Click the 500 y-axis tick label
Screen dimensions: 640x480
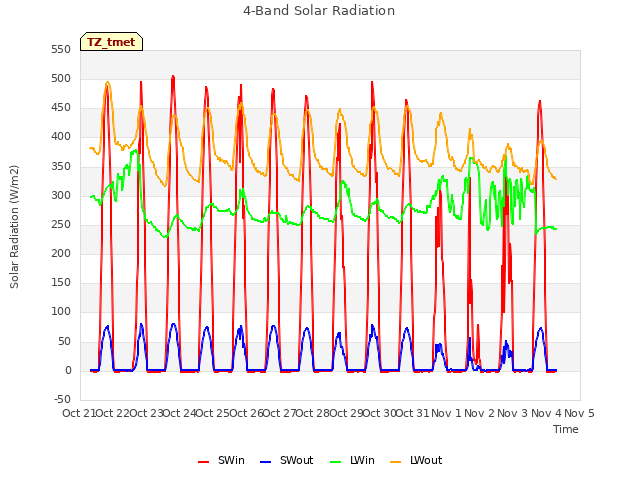(x=61, y=78)
